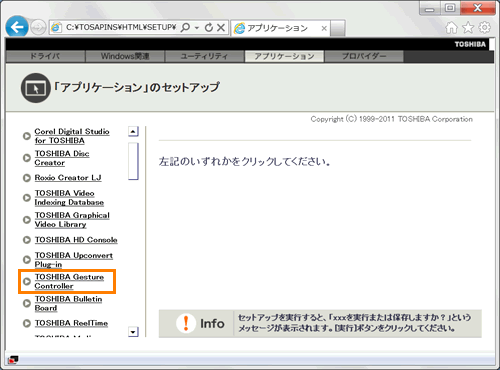Image resolution: width=500 pixels, height=370 pixels.
Task: Click bullet icon beside TOSHIBA Upconvert Plug-in
Action: point(27,260)
